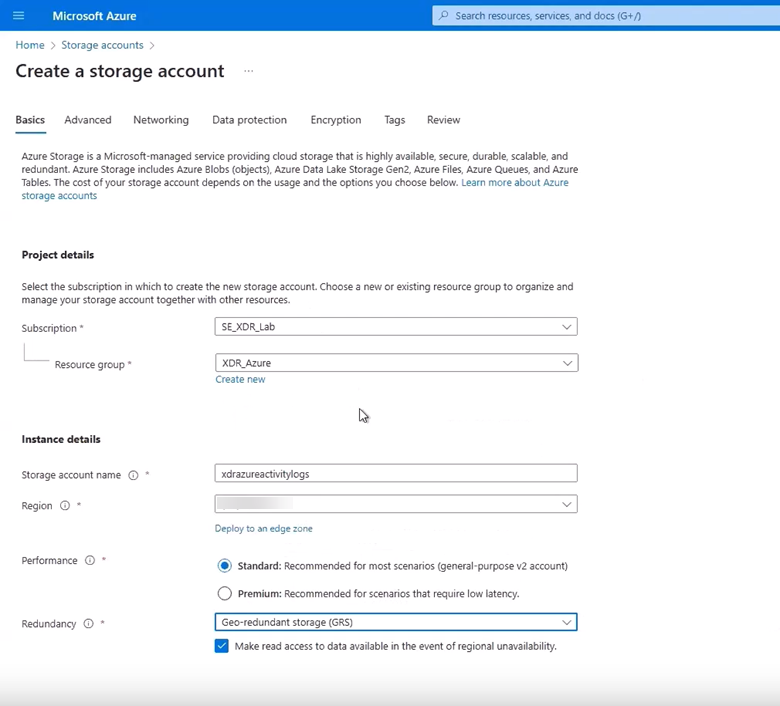
Task: Click Create new resource group link
Action: [x=240, y=380]
